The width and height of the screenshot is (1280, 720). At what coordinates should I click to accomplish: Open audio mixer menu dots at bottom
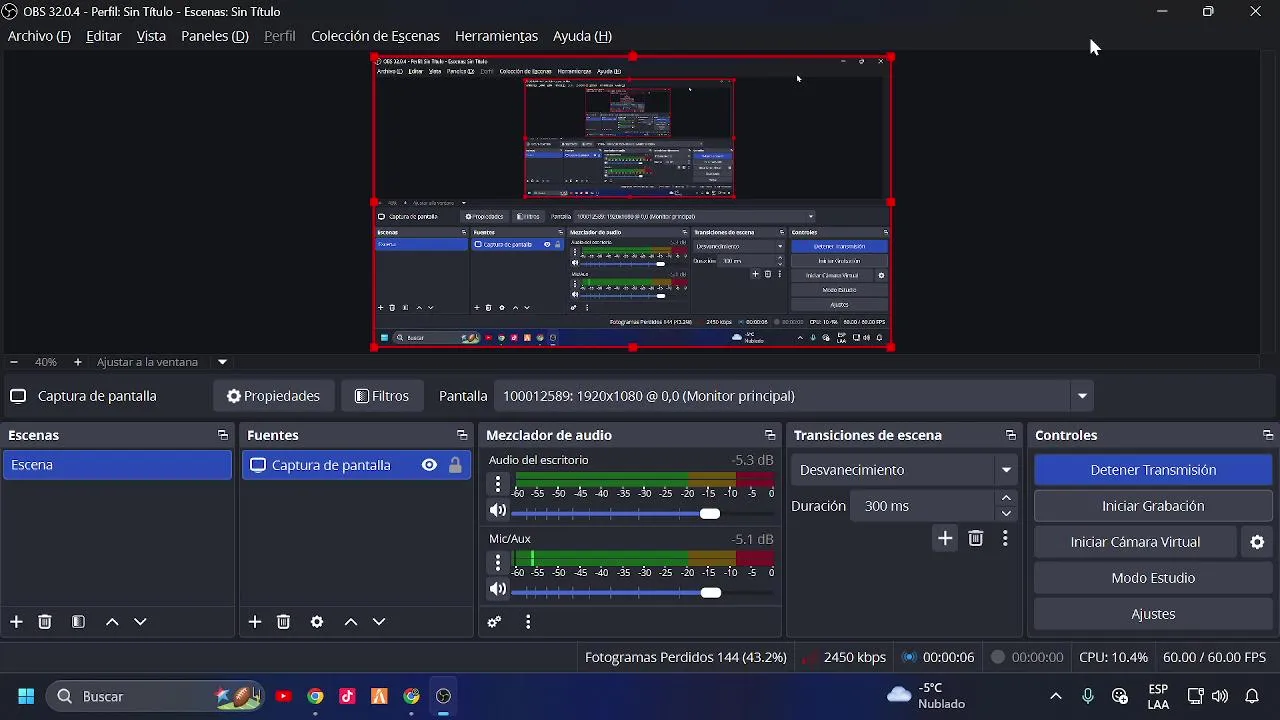(528, 622)
